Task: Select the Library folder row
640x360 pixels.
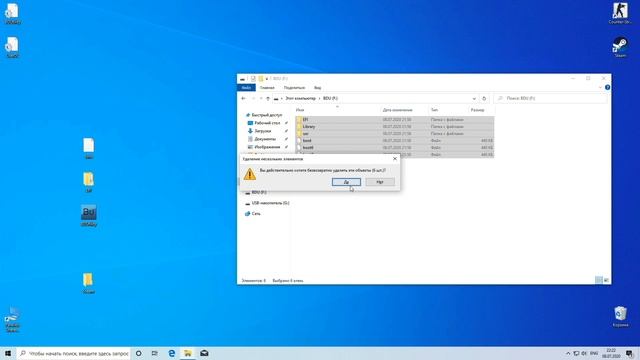Action: click(x=394, y=127)
